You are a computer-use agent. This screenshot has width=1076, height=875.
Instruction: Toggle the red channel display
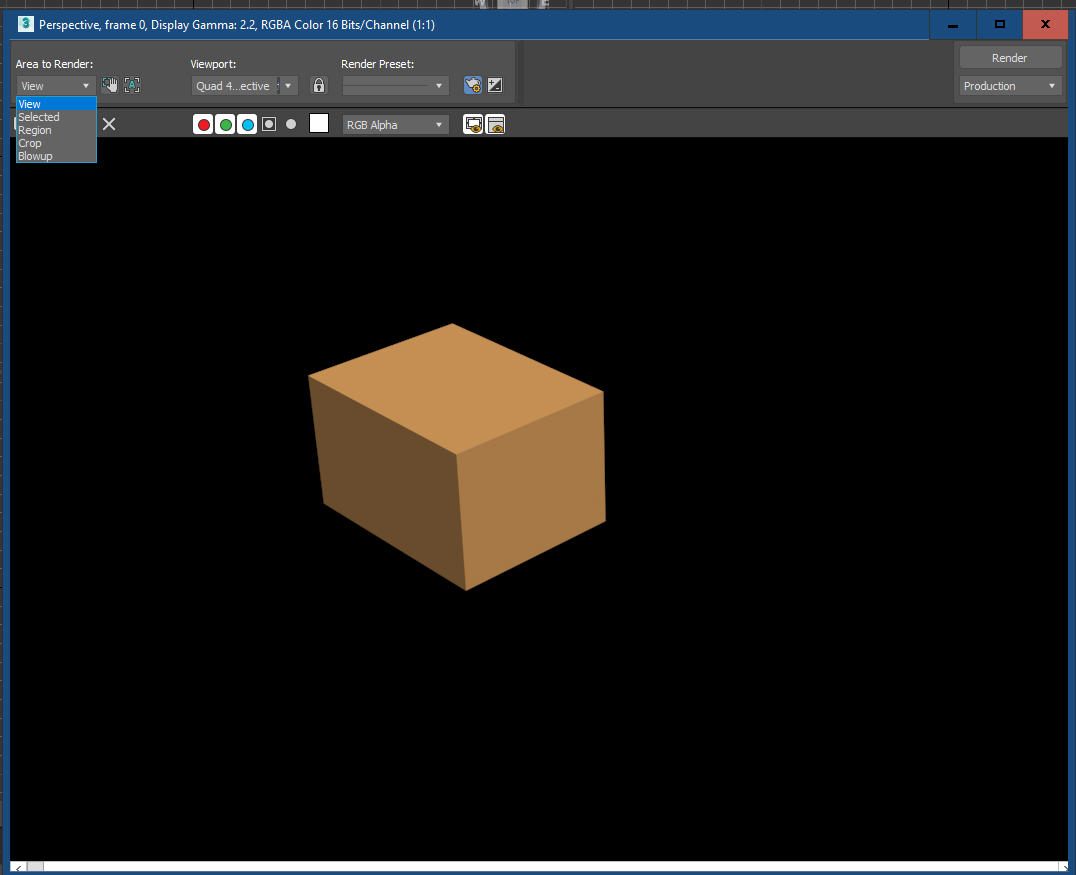coord(203,124)
